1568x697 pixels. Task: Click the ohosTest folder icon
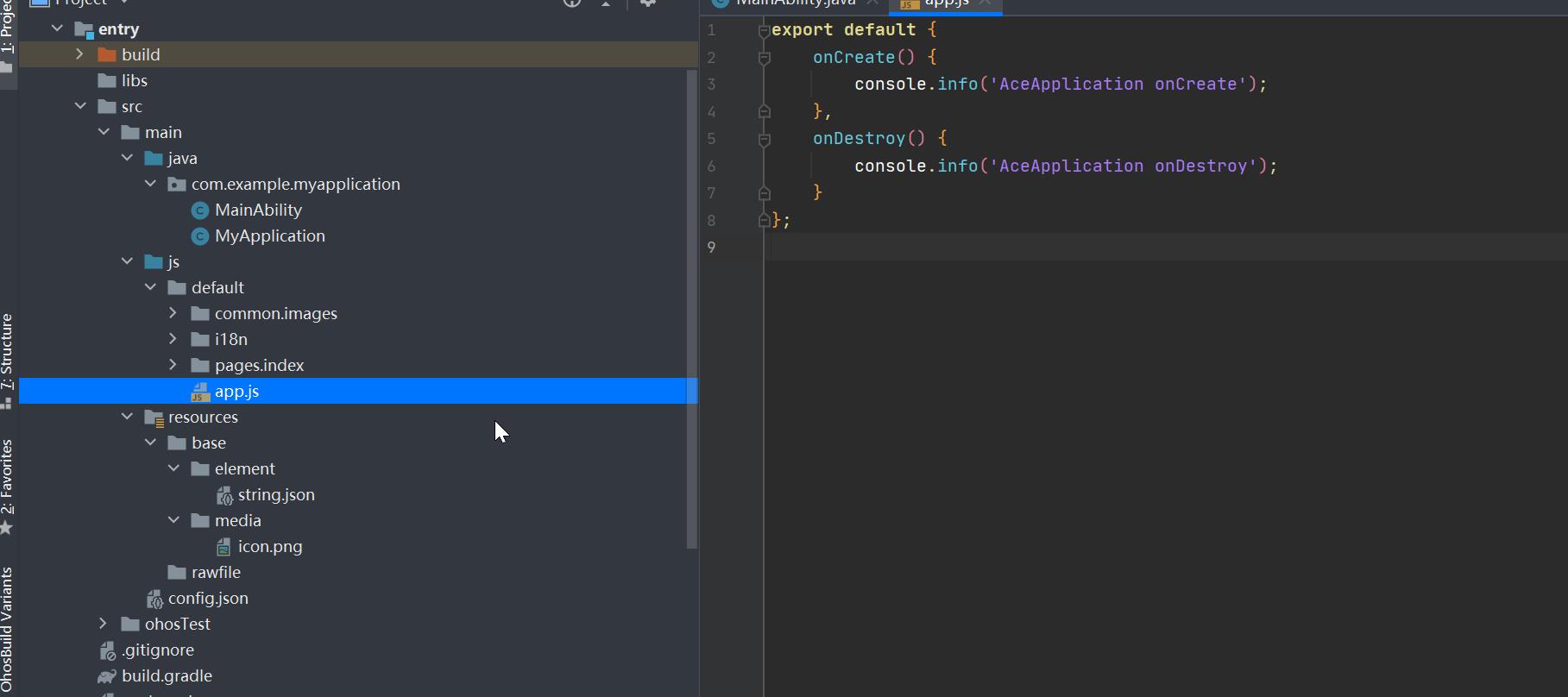coord(130,624)
